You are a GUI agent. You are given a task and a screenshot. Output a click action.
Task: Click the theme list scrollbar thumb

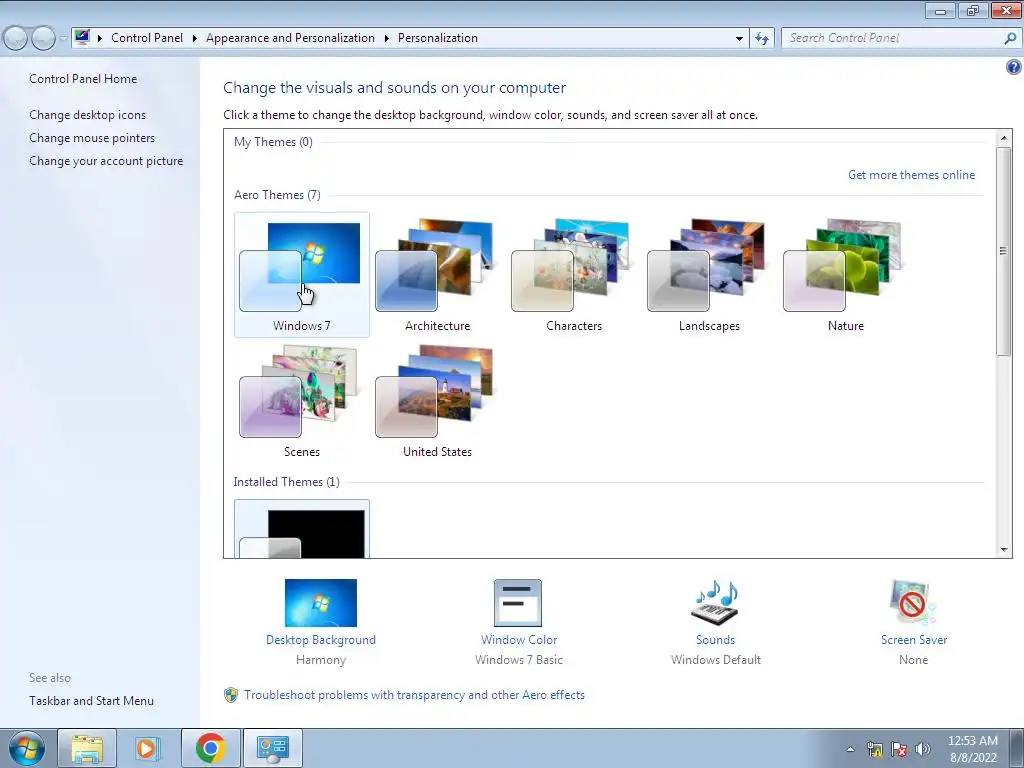(x=1003, y=251)
